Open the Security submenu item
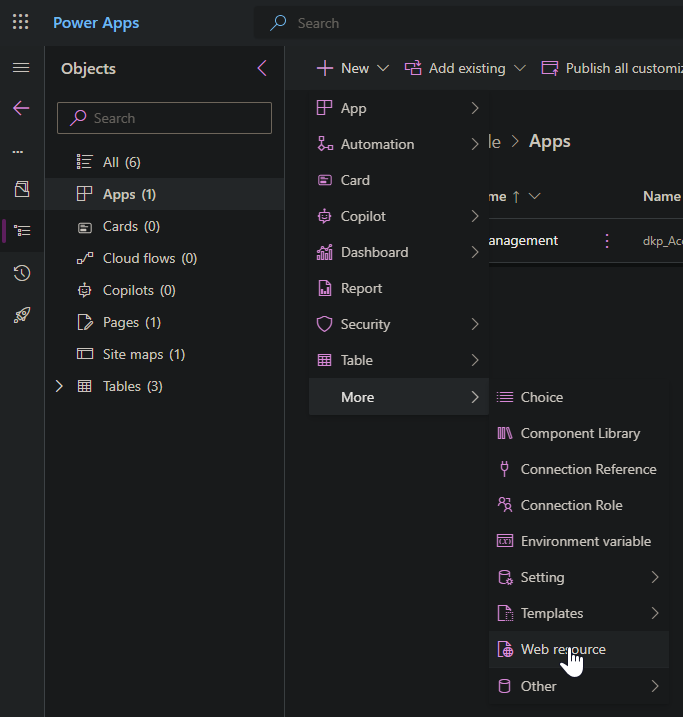The width and height of the screenshot is (683, 717). (x=399, y=324)
